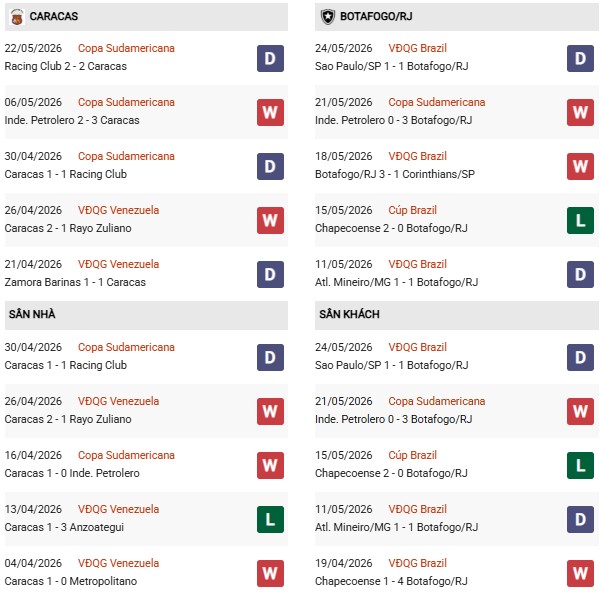Click W badge for Inde. Petrolero 2-3 Caracas
Image resolution: width=600 pixels, height=595 pixels.
[270, 112]
